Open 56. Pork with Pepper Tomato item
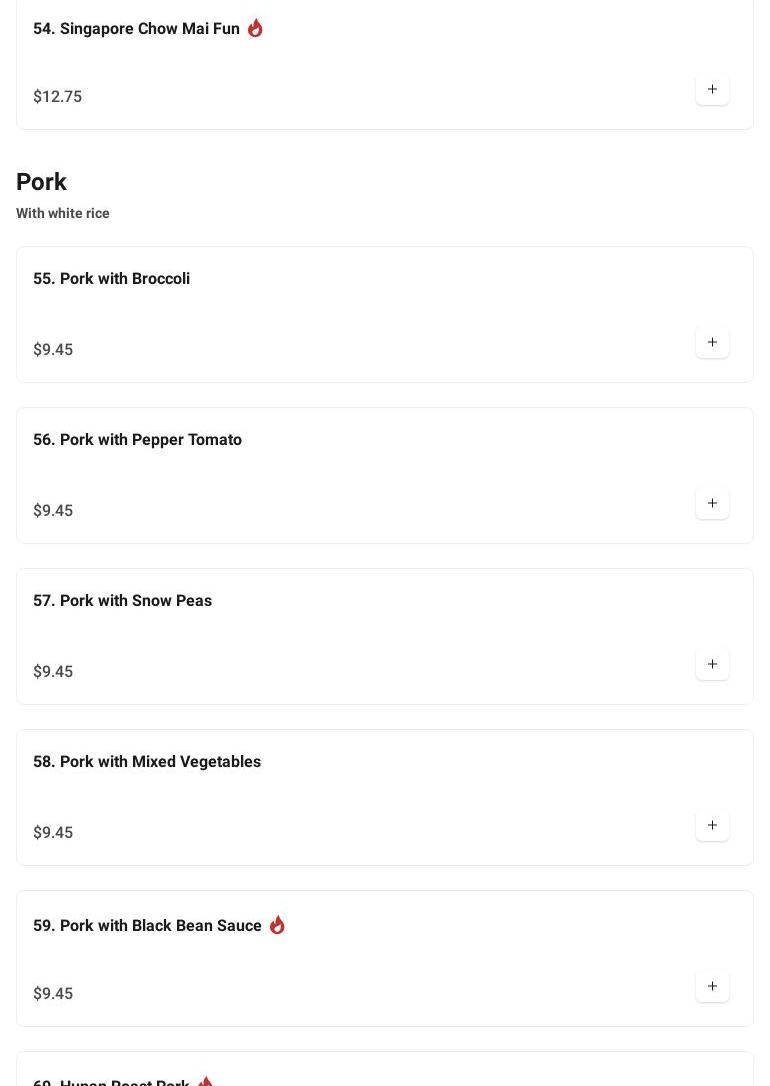This screenshot has height=1086, width=770. click(x=137, y=440)
